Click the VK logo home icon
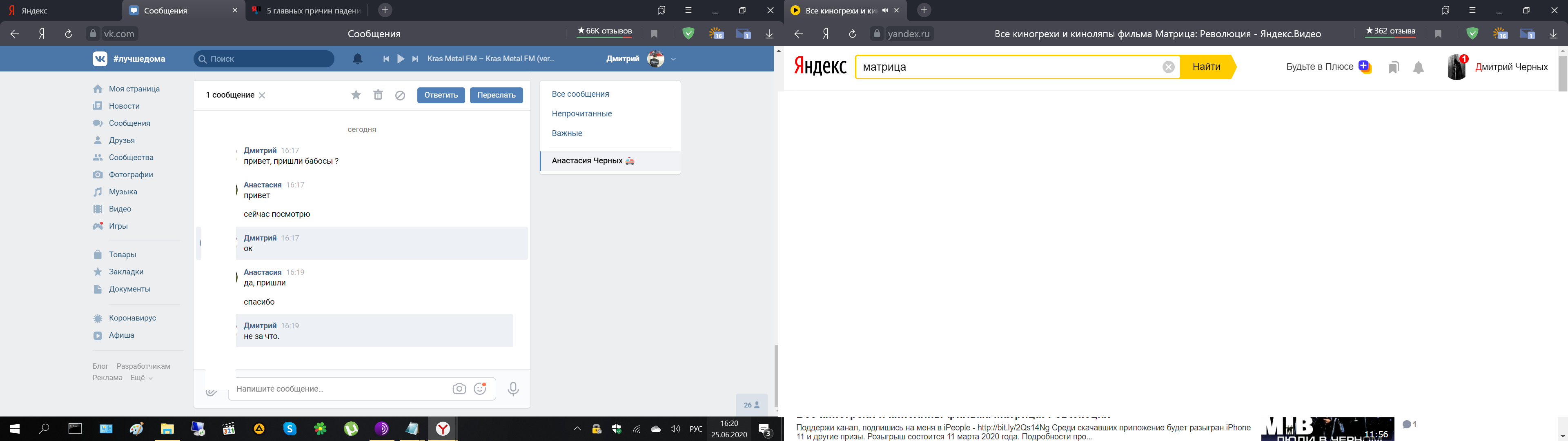The image size is (1568, 441). 100,58
